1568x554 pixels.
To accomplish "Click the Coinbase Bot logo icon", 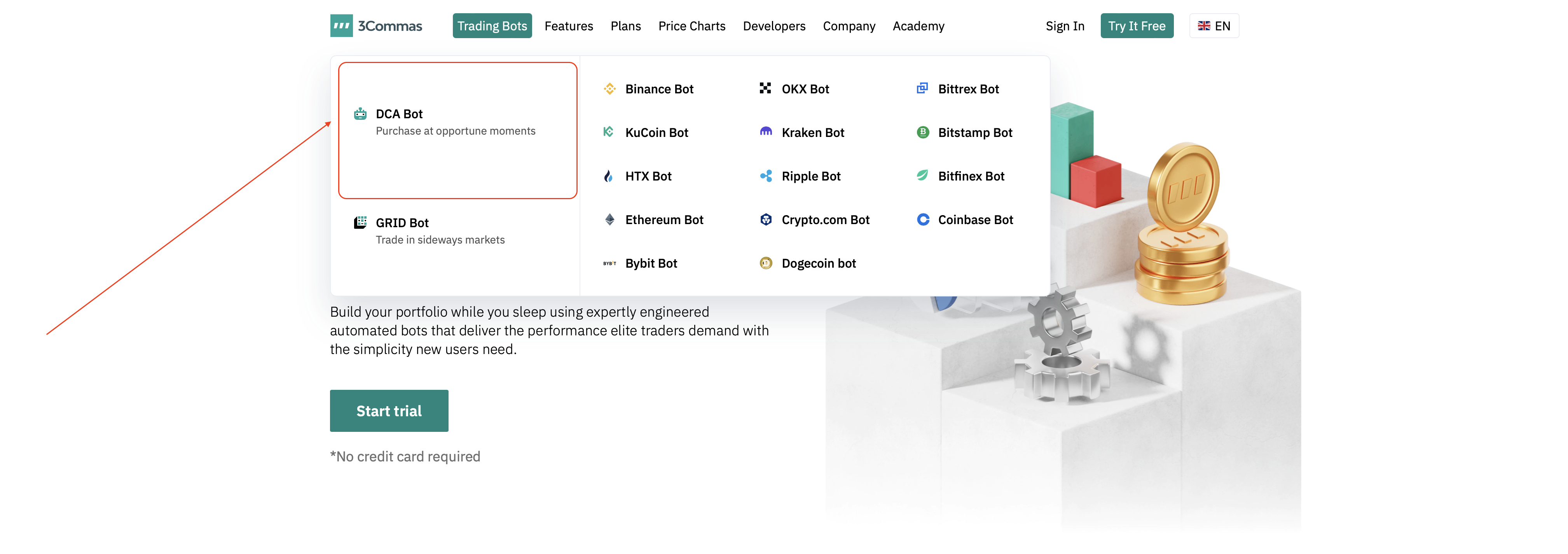I will [x=923, y=219].
